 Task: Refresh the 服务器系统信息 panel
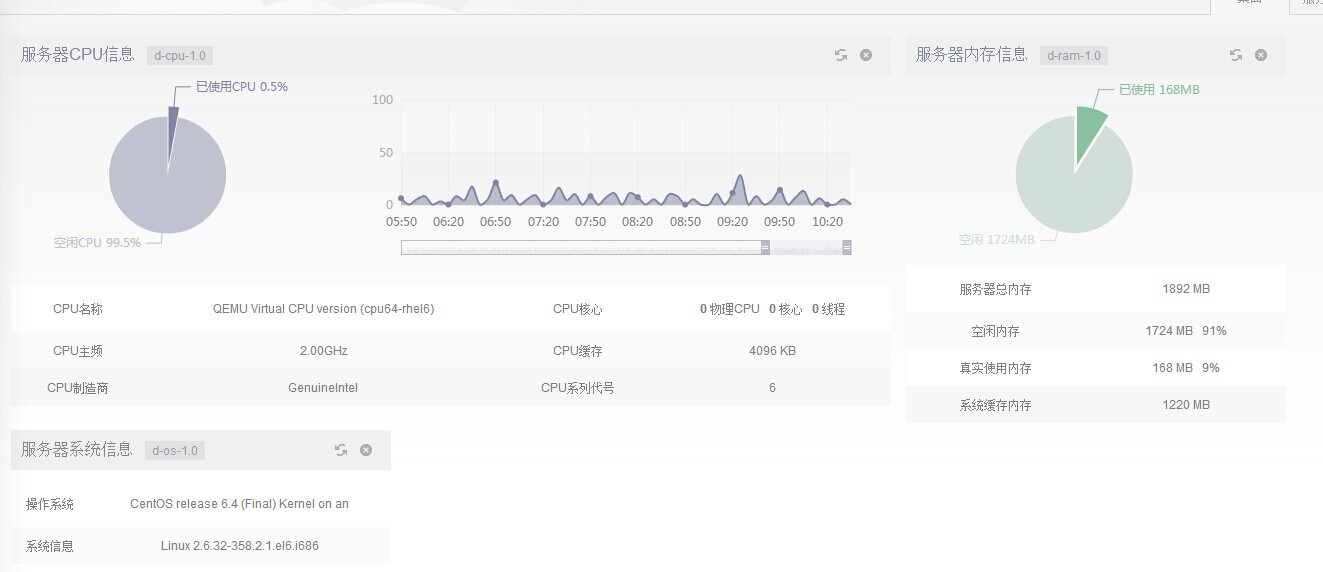pyautogui.click(x=341, y=450)
